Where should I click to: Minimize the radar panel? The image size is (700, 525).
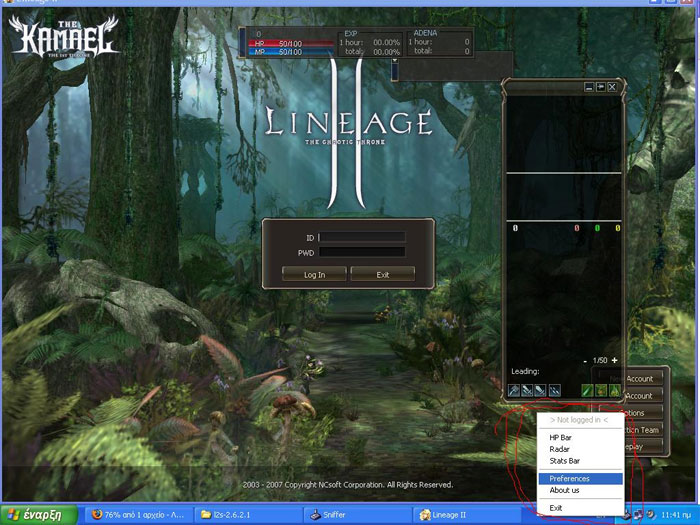point(589,88)
